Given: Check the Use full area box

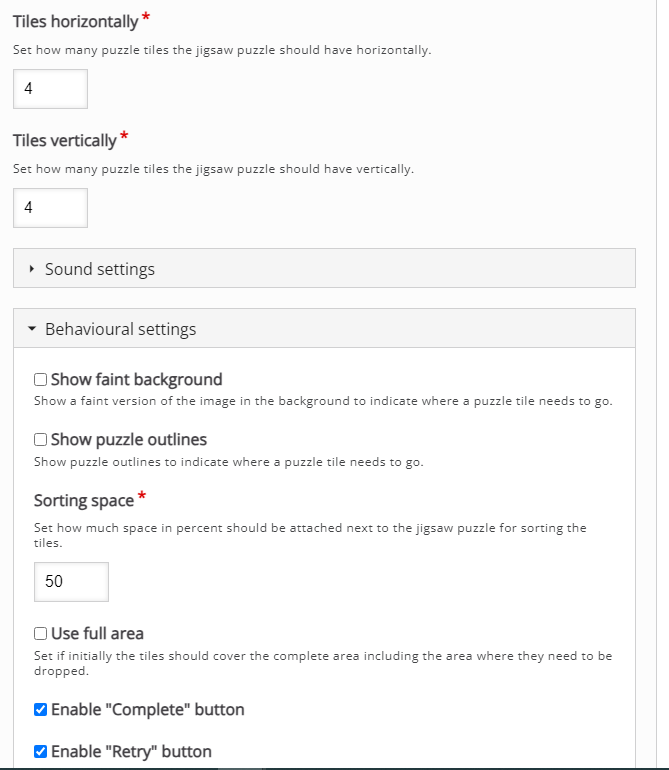Looking at the screenshot, I should pyautogui.click(x=41, y=634).
